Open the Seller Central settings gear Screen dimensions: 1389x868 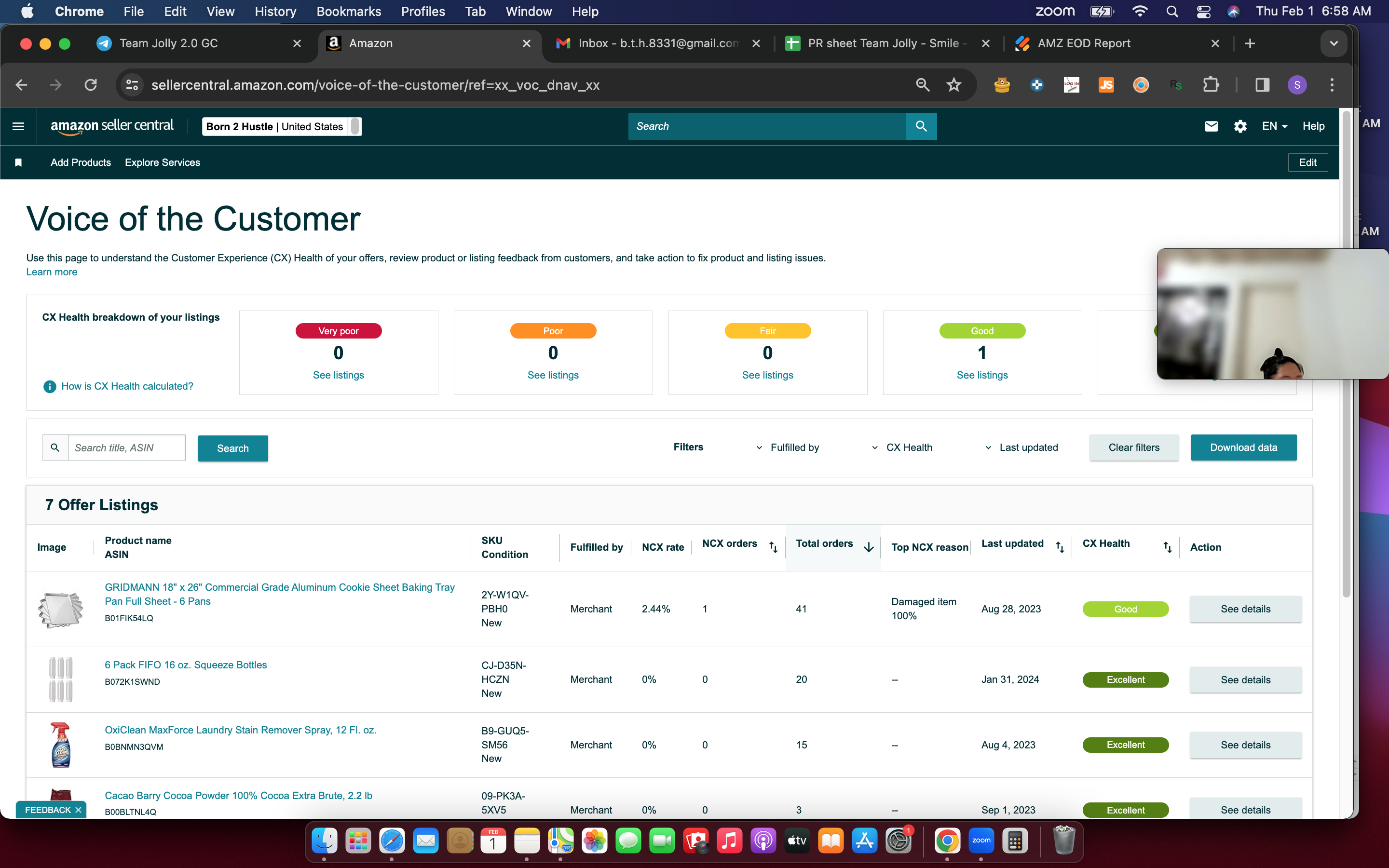(x=1240, y=126)
